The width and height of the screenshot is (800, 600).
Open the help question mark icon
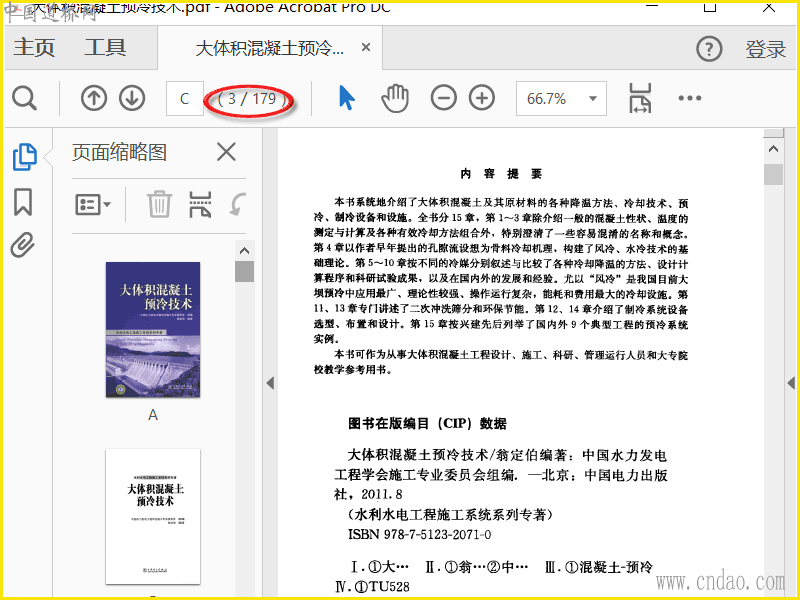[x=709, y=49]
